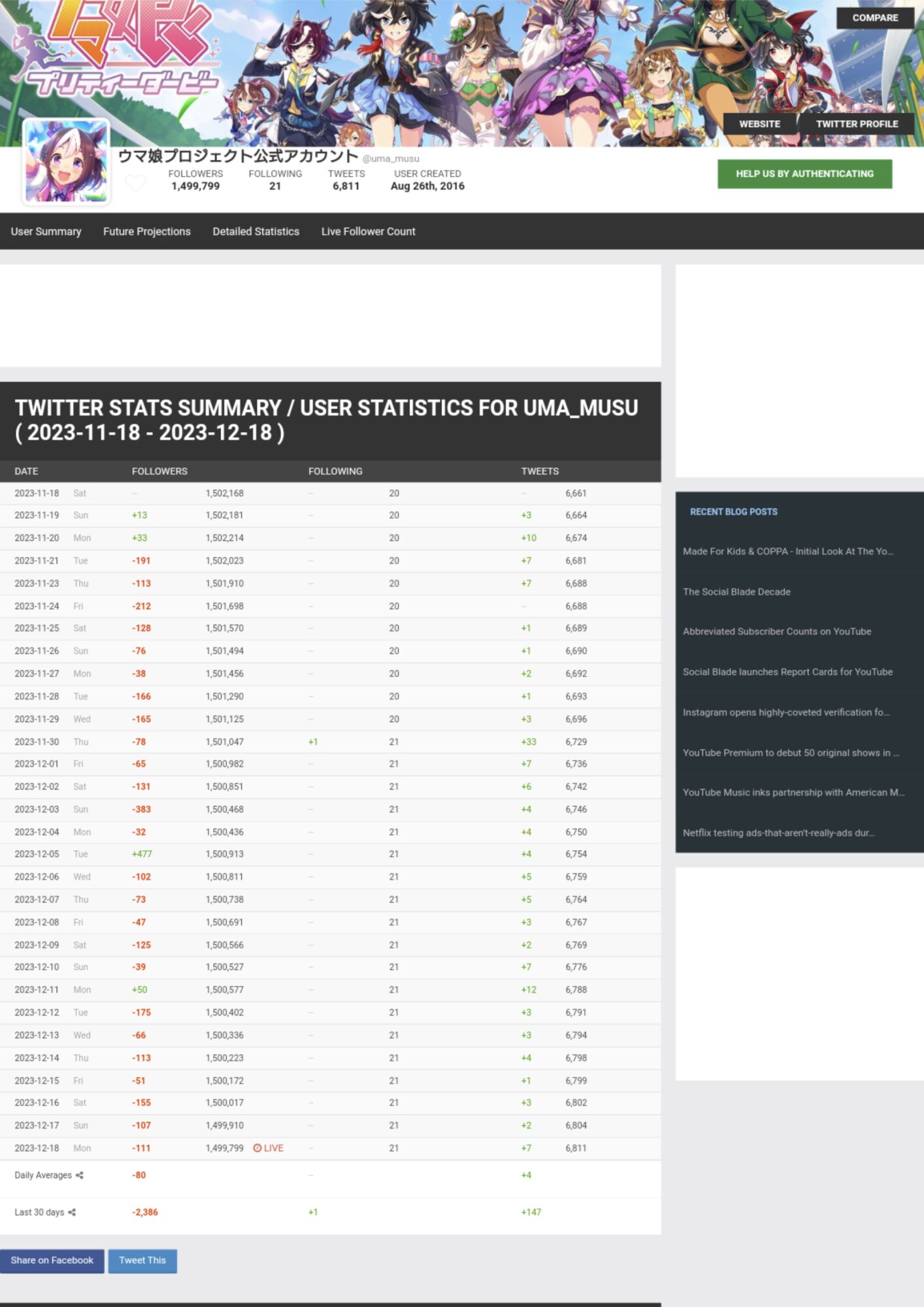
Task: Click the Tweet This button
Action: coord(142,1261)
